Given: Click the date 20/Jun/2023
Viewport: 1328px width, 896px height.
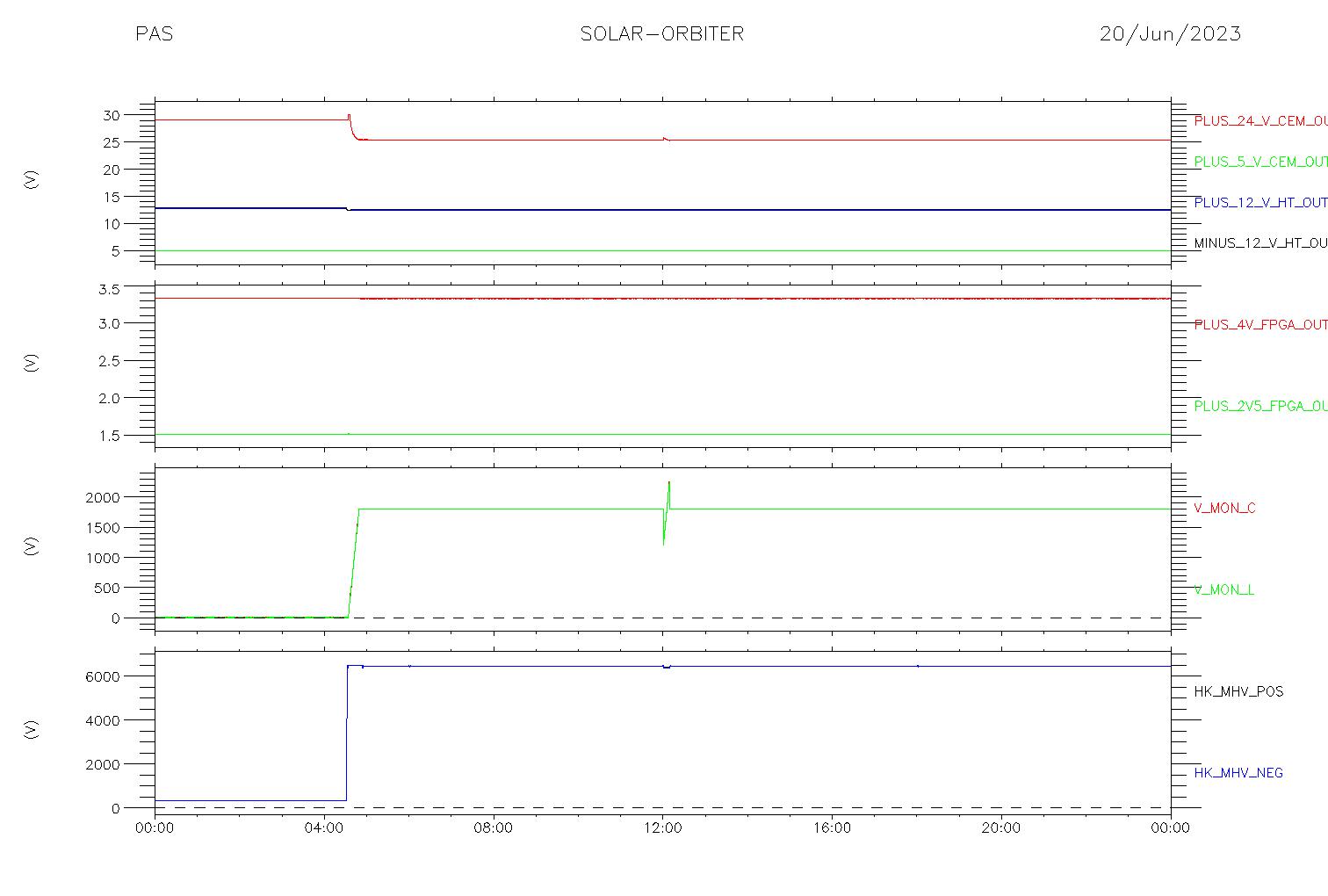Looking at the screenshot, I should tap(1170, 33).
